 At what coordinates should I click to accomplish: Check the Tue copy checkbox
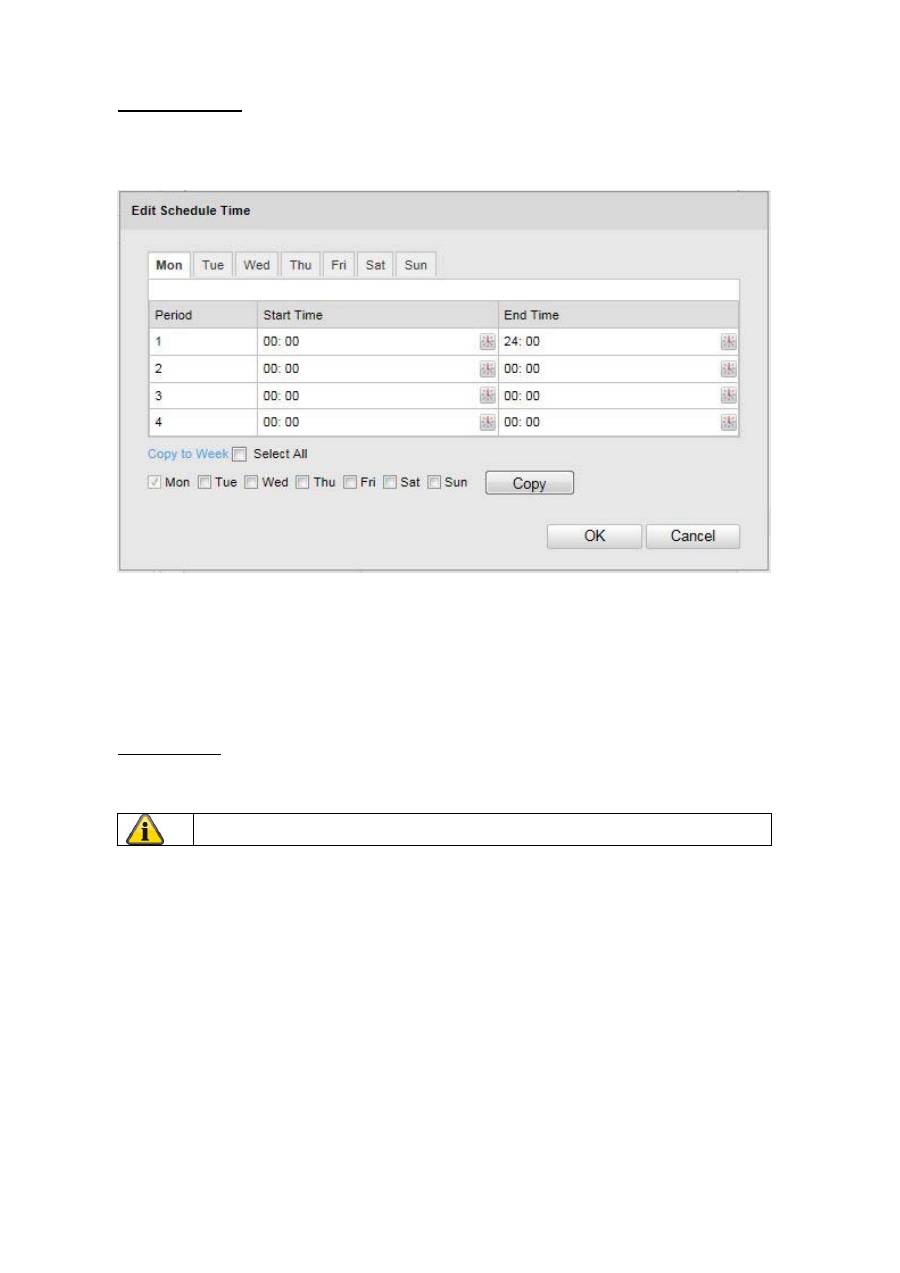tap(204, 482)
